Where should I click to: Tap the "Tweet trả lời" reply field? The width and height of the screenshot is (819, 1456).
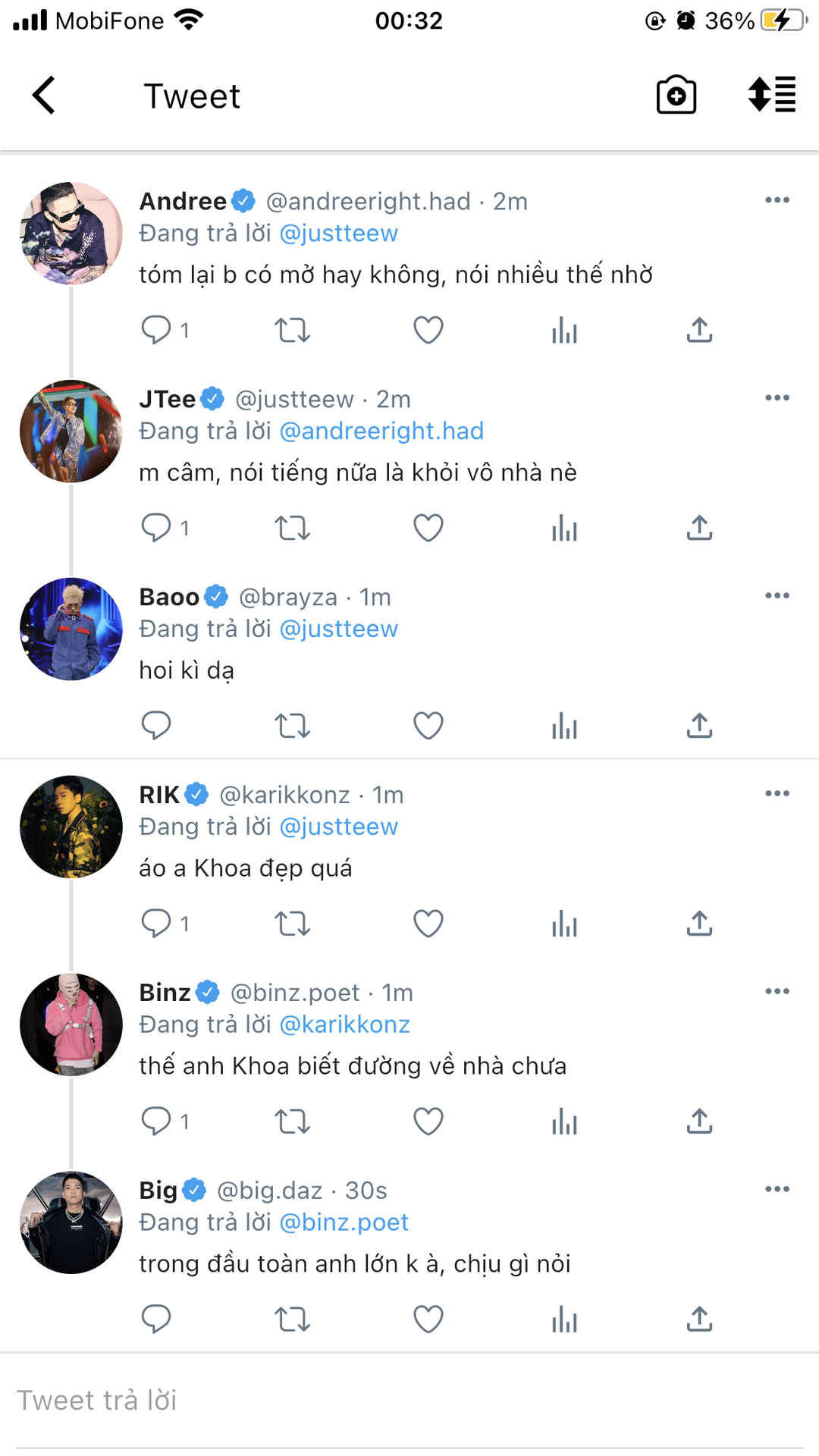(x=409, y=1401)
